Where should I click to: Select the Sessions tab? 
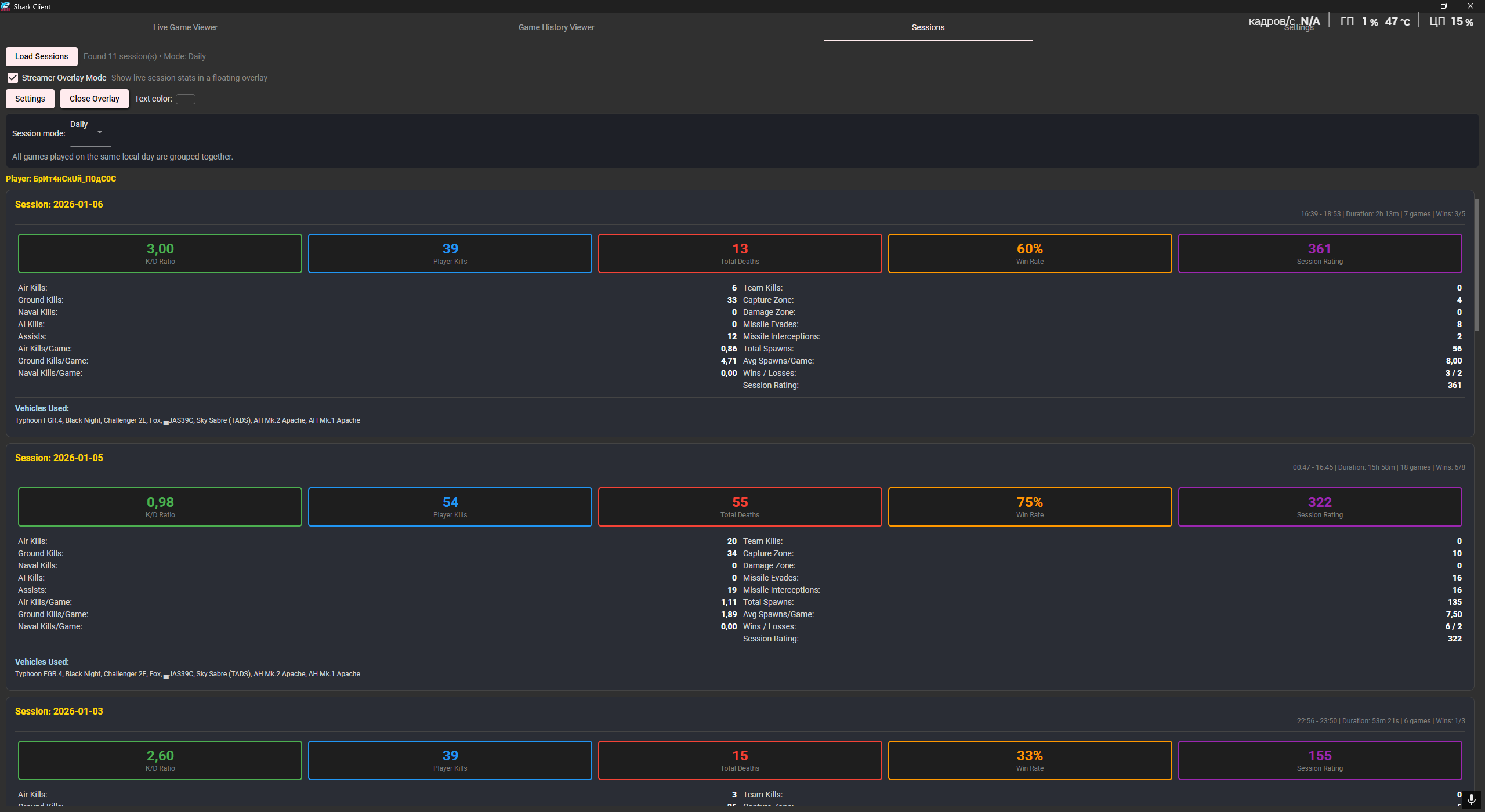tap(928, 27)
